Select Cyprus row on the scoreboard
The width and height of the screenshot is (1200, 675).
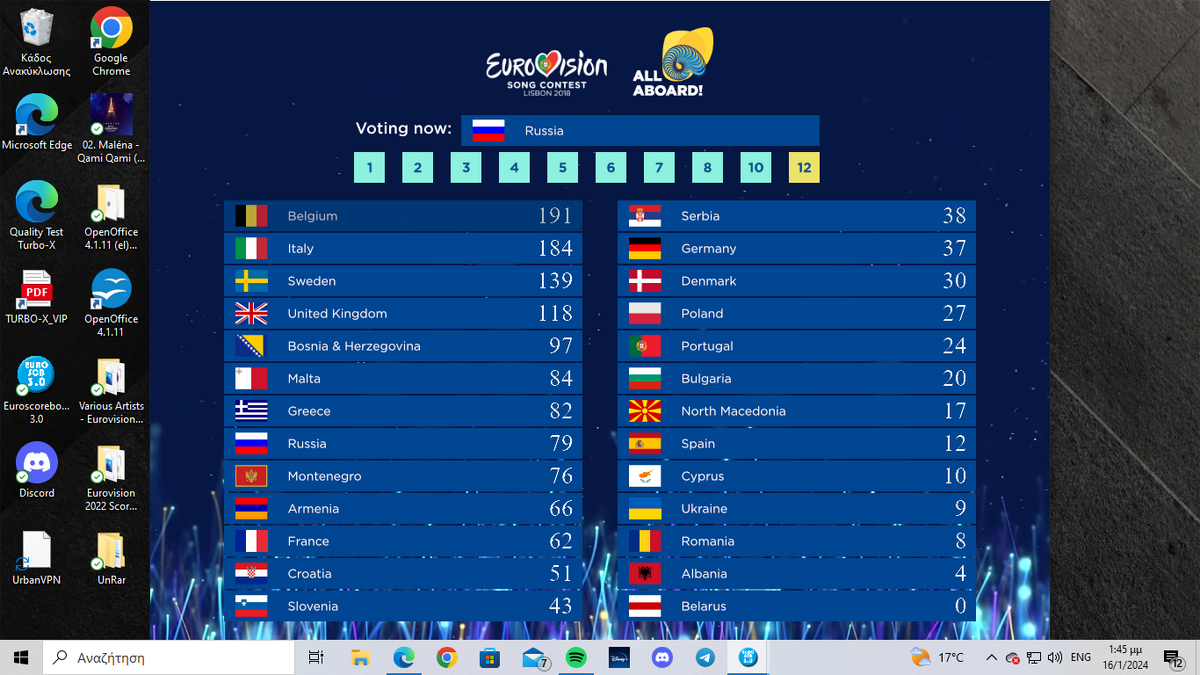(x=797, y=476)
